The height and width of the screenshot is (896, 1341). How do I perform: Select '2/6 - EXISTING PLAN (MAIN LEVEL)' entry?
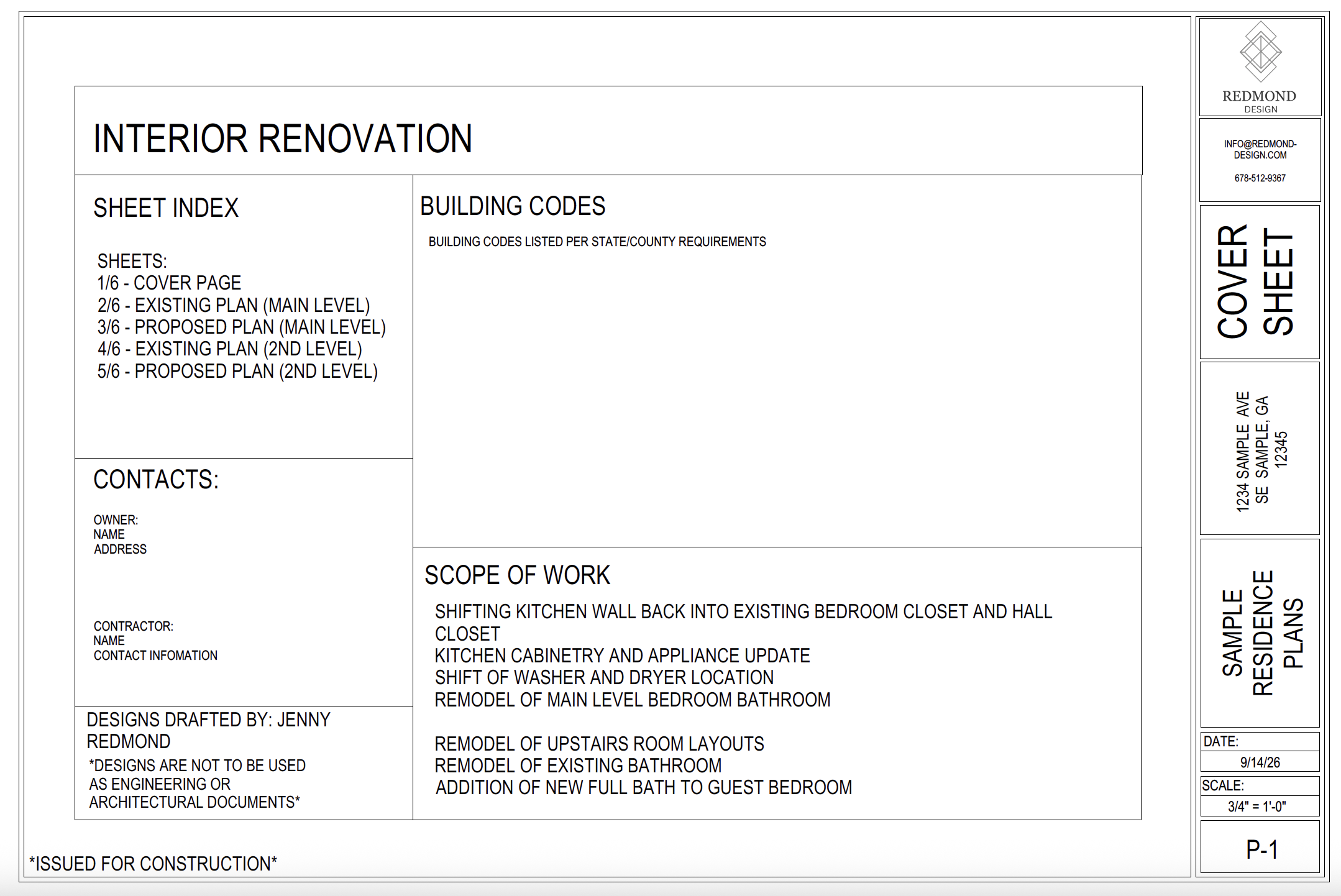click(234, 305)
